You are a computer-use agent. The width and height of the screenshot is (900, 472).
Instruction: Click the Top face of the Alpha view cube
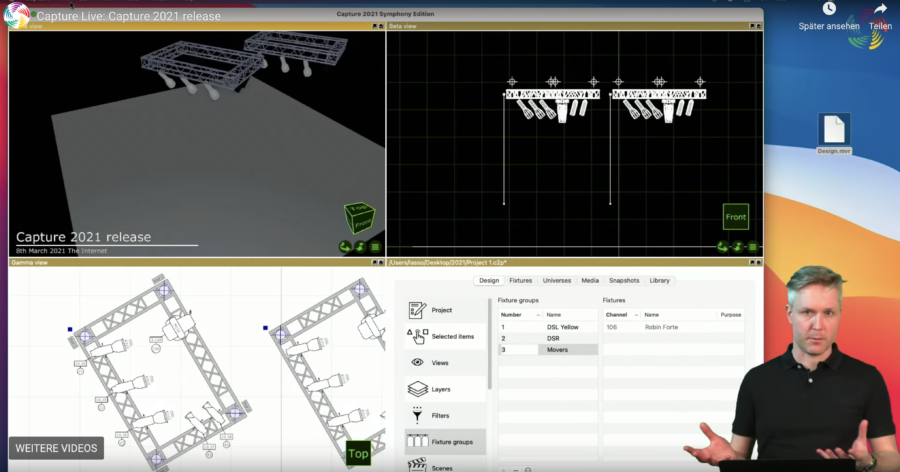pos(359,207)
